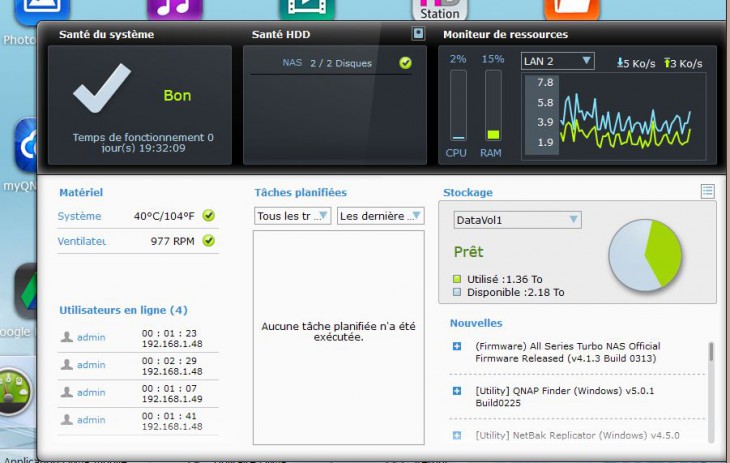Click 'Temps de fonctionnement' uptime text
Screen dimensions: 730x463
143,143
